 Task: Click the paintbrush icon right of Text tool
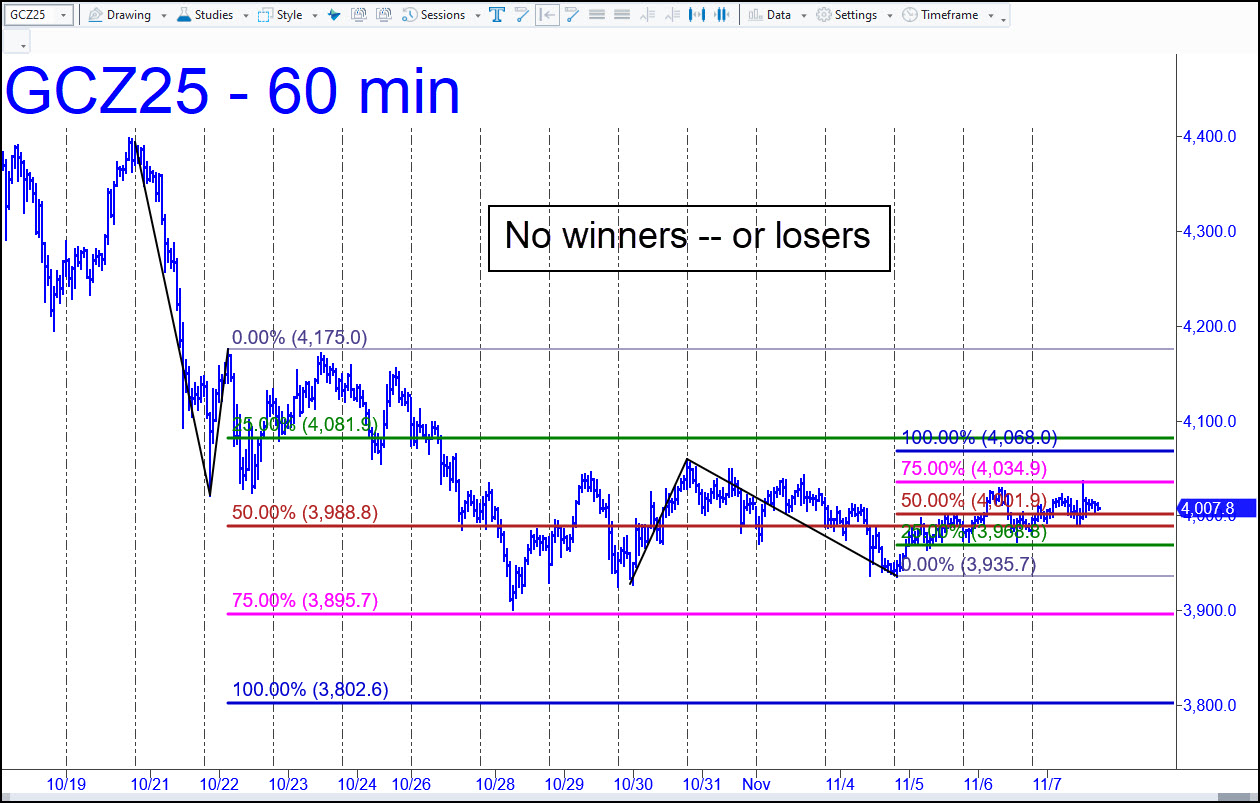pyautogui.click(x=521, y=15)
